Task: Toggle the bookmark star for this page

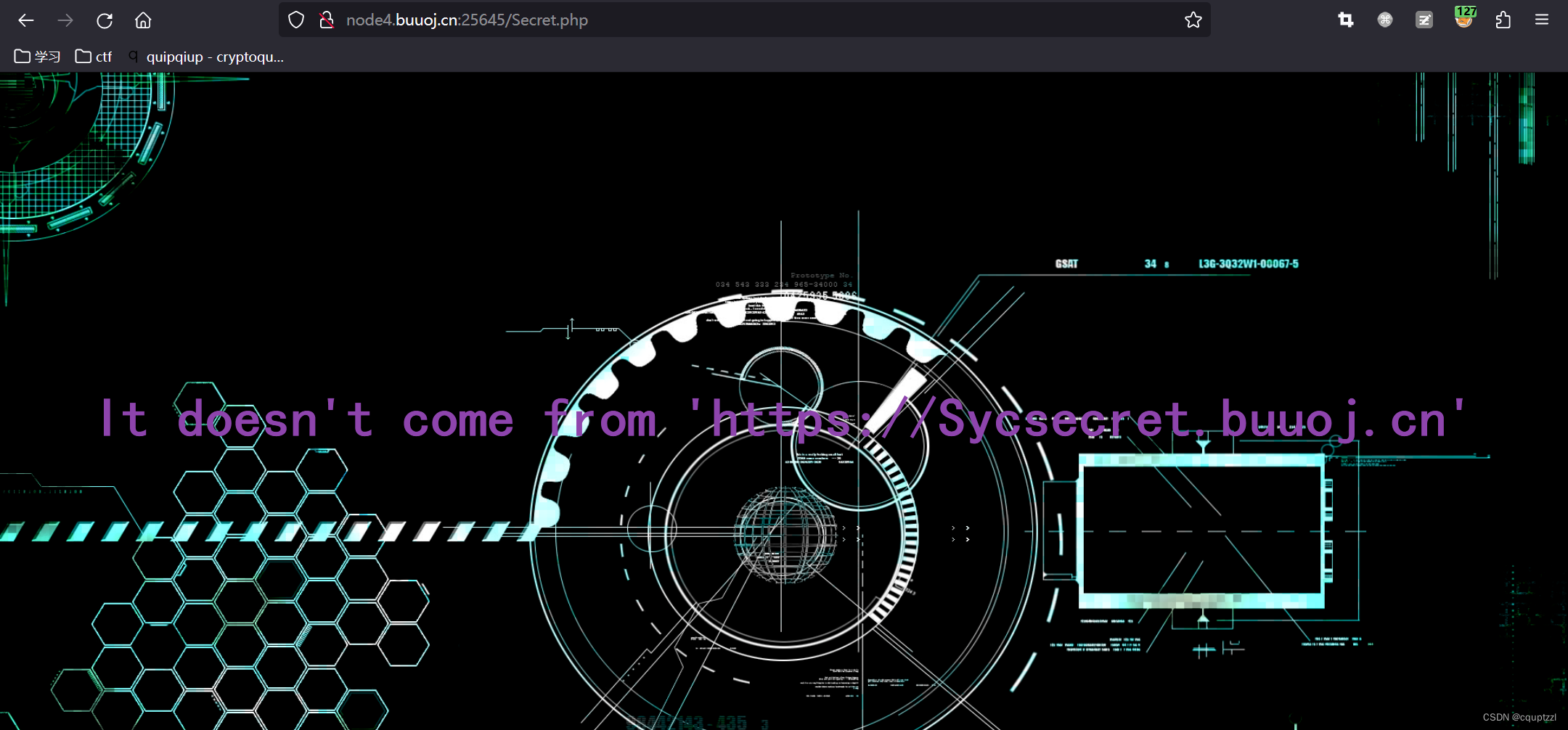Action: click(x=1193, y=20)
